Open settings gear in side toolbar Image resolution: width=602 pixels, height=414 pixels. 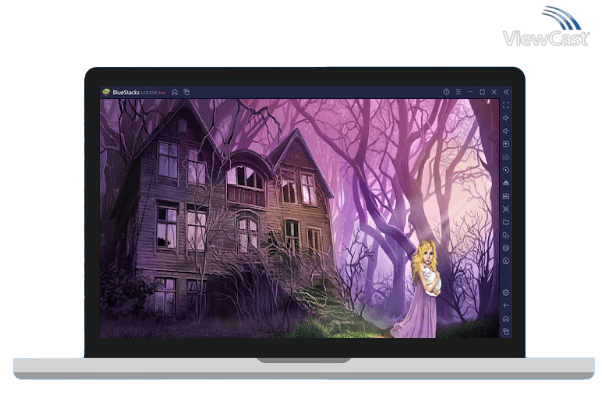point(506,293)
